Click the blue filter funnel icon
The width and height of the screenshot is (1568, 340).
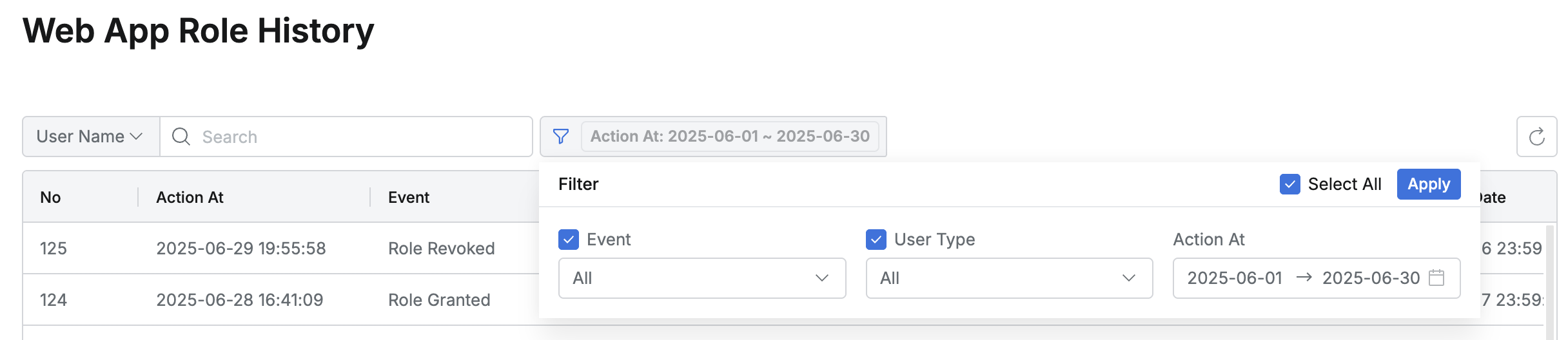click(x=561, y=137)
